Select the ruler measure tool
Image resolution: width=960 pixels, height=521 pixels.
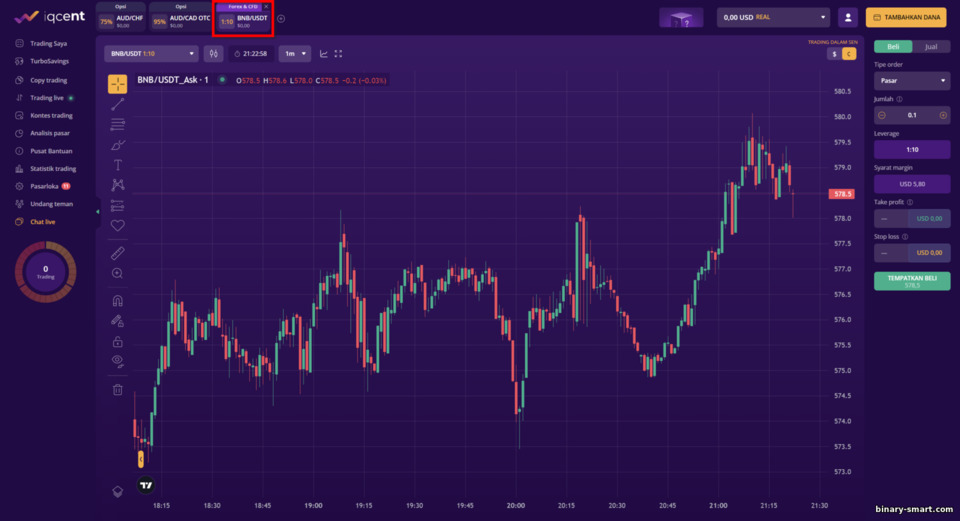point(118,253)
